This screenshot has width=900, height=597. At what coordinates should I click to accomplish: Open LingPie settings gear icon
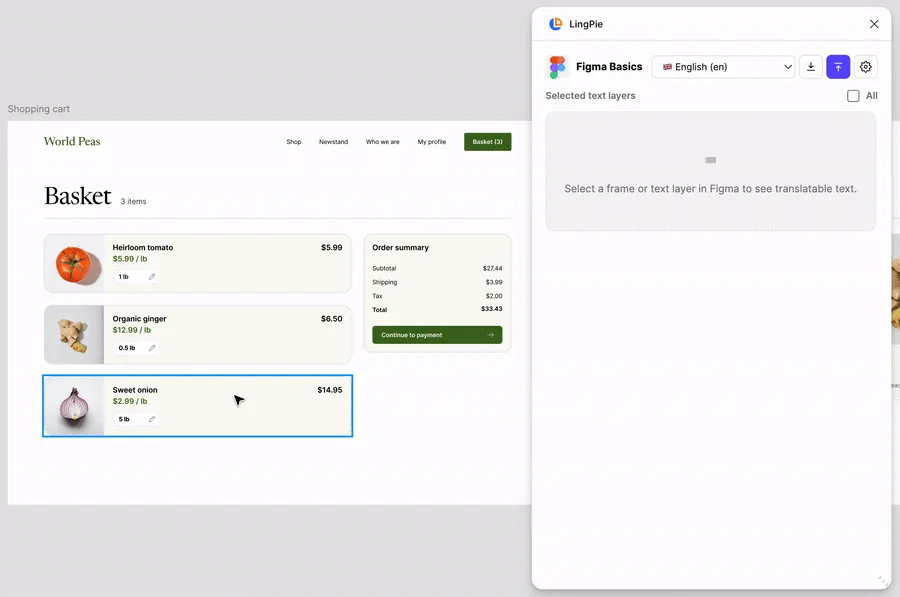tap(866, 67)
